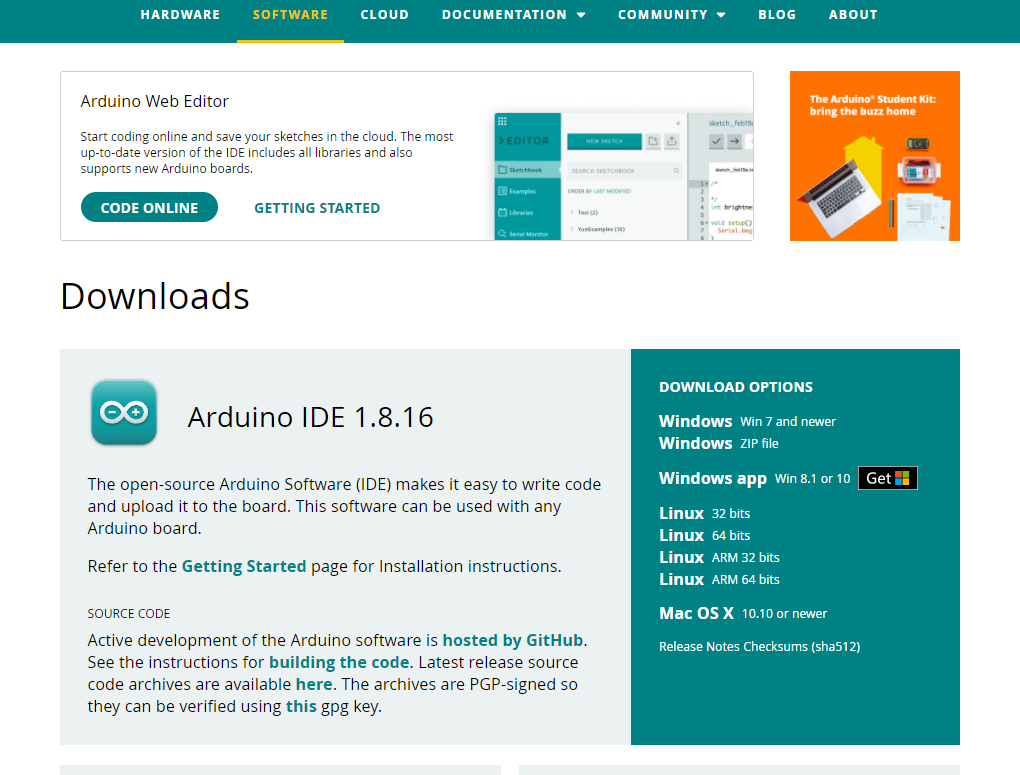Expand the Community dropdown menu
The height and width of the screenshot is (775, 1020).
(x=671, y=14)
